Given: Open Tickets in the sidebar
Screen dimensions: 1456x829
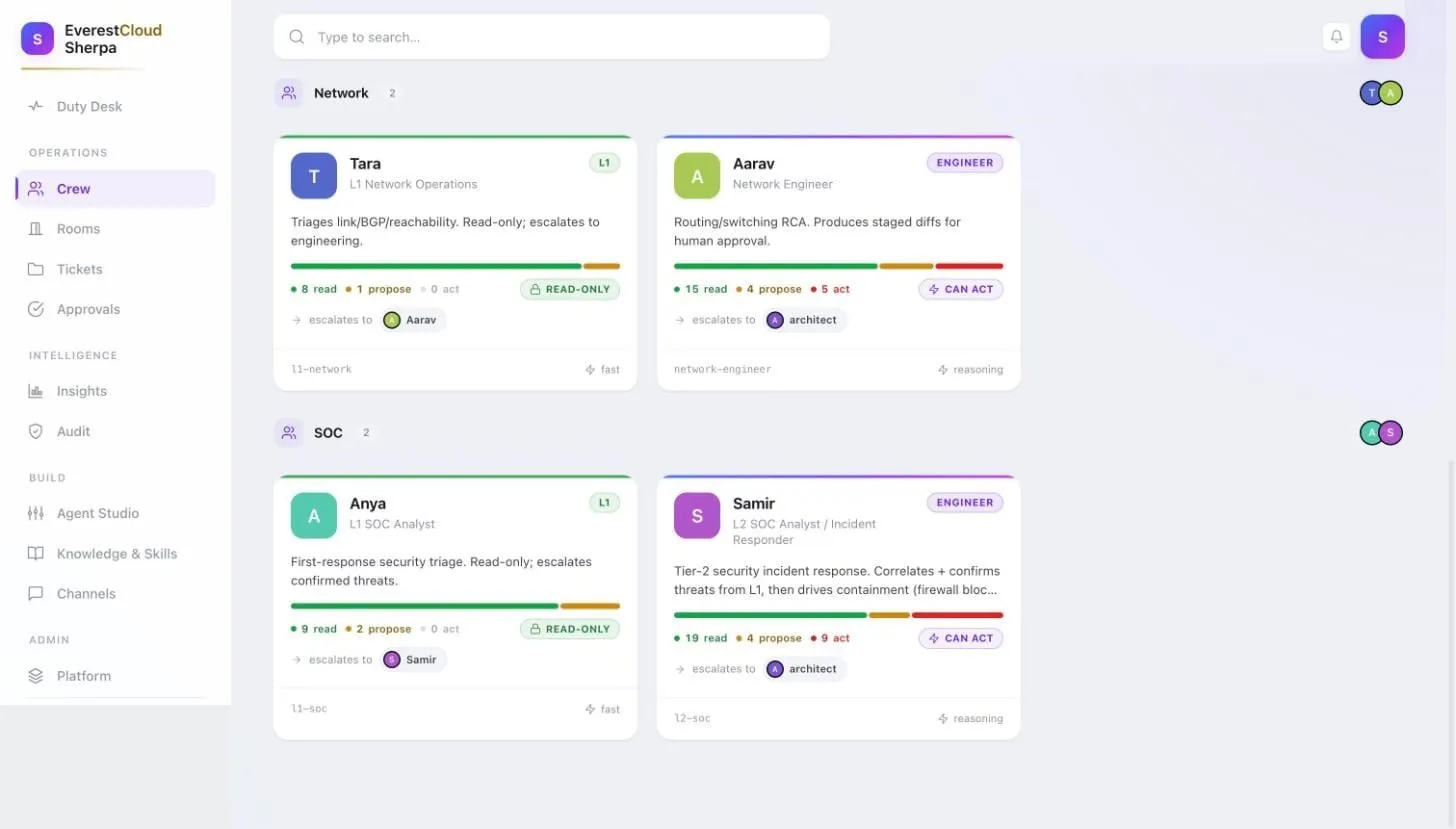Looking at the screenshot, I should pyautogui.click(x=115, y=269).
